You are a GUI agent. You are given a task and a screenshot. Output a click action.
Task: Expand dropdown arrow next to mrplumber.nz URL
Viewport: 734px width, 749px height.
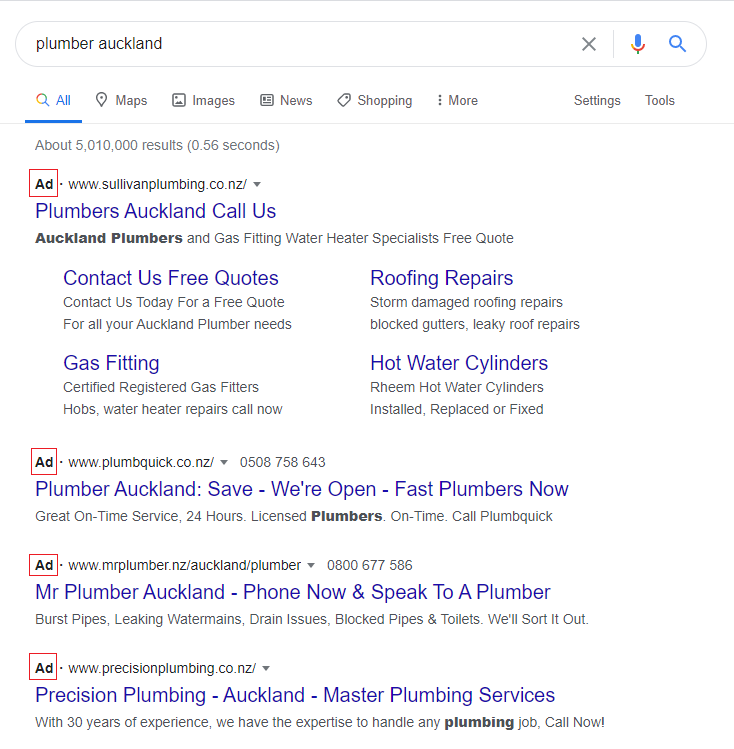point(311,566)
